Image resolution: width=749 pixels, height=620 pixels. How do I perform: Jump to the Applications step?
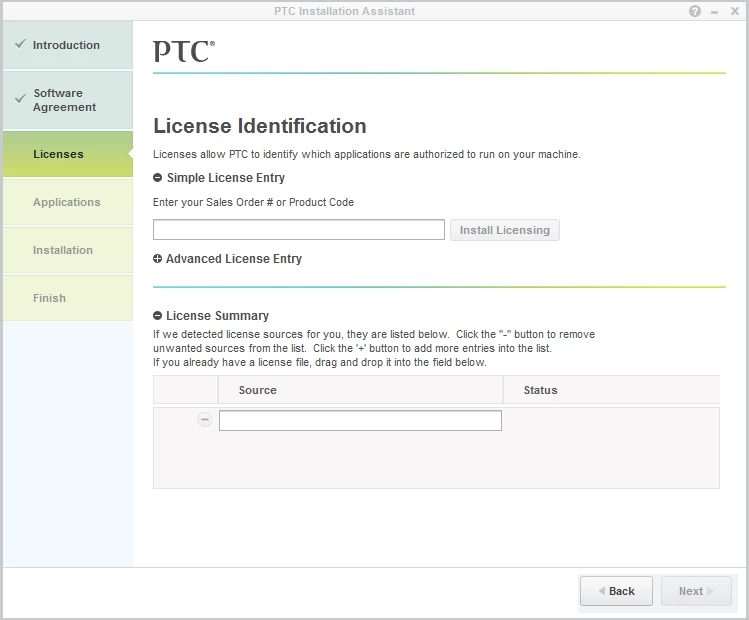point(68,202)
